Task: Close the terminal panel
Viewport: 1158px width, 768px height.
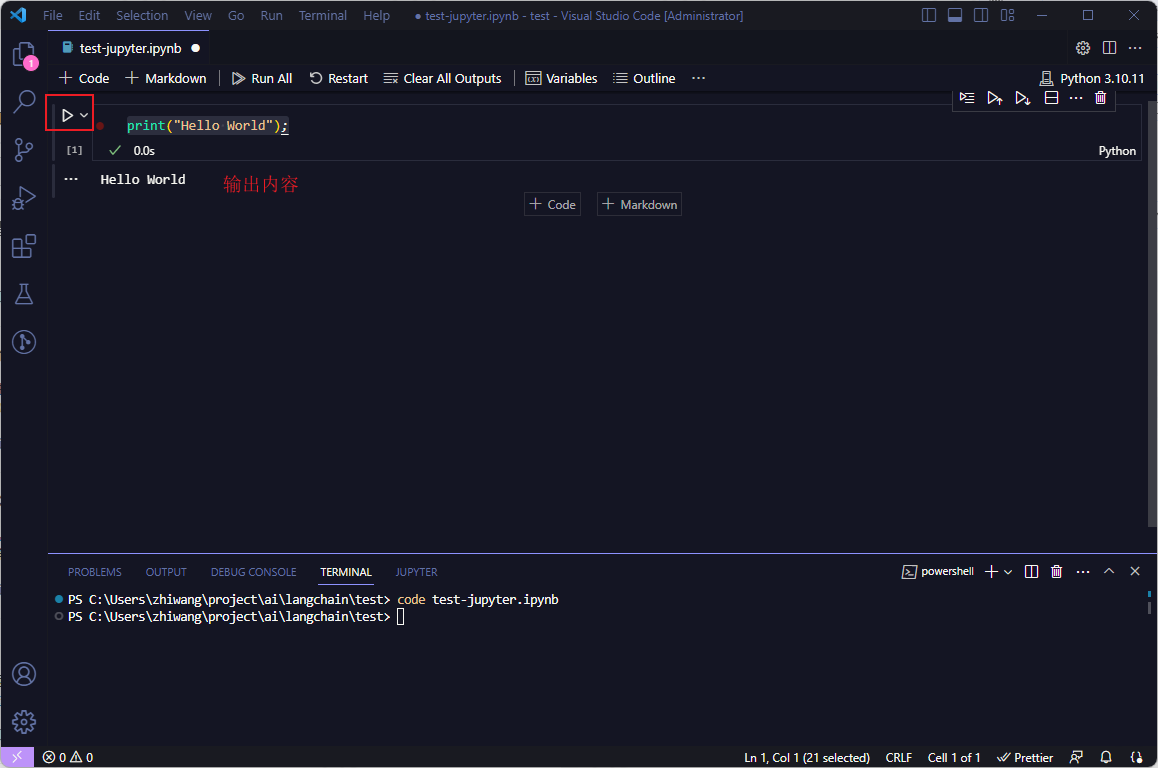Action: (x=1135, y=572)
